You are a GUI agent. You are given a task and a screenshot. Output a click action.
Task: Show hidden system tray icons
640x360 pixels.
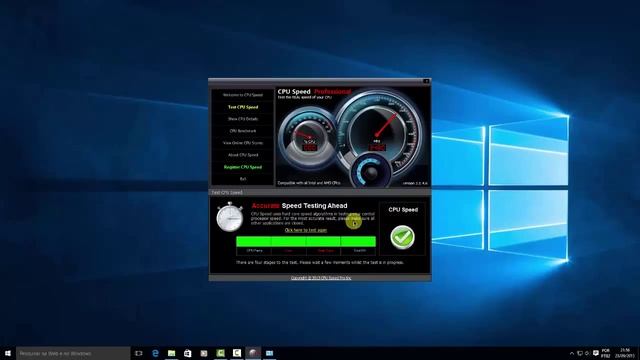572,353
